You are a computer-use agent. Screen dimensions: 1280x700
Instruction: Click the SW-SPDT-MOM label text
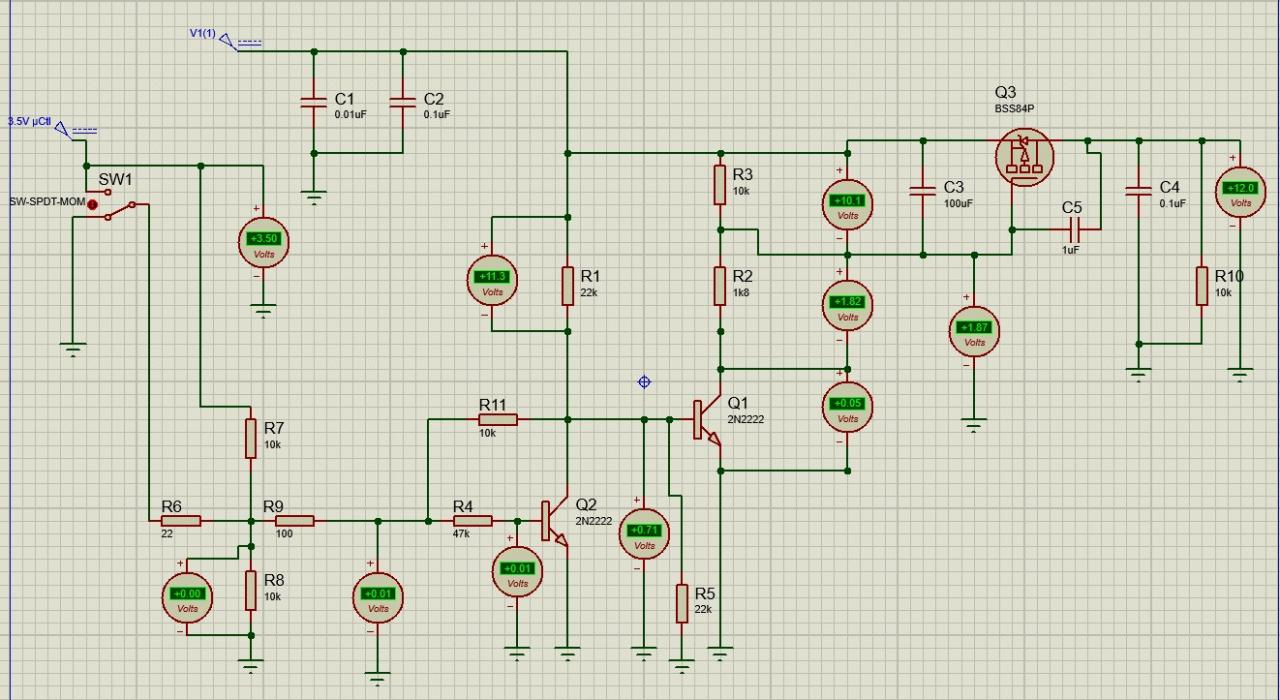48,202
